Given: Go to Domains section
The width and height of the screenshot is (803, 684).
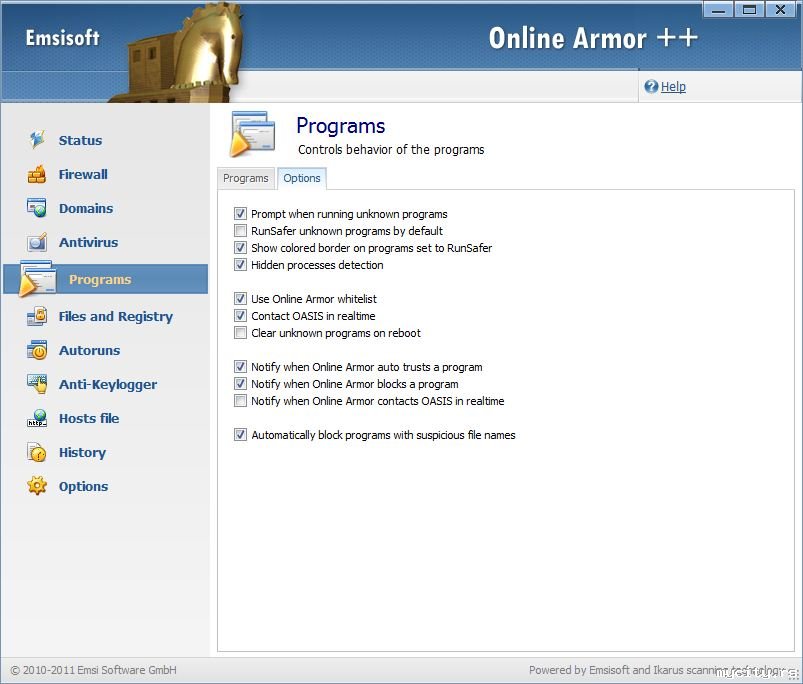Looking at the screenshot, I should tap(86, 208).
